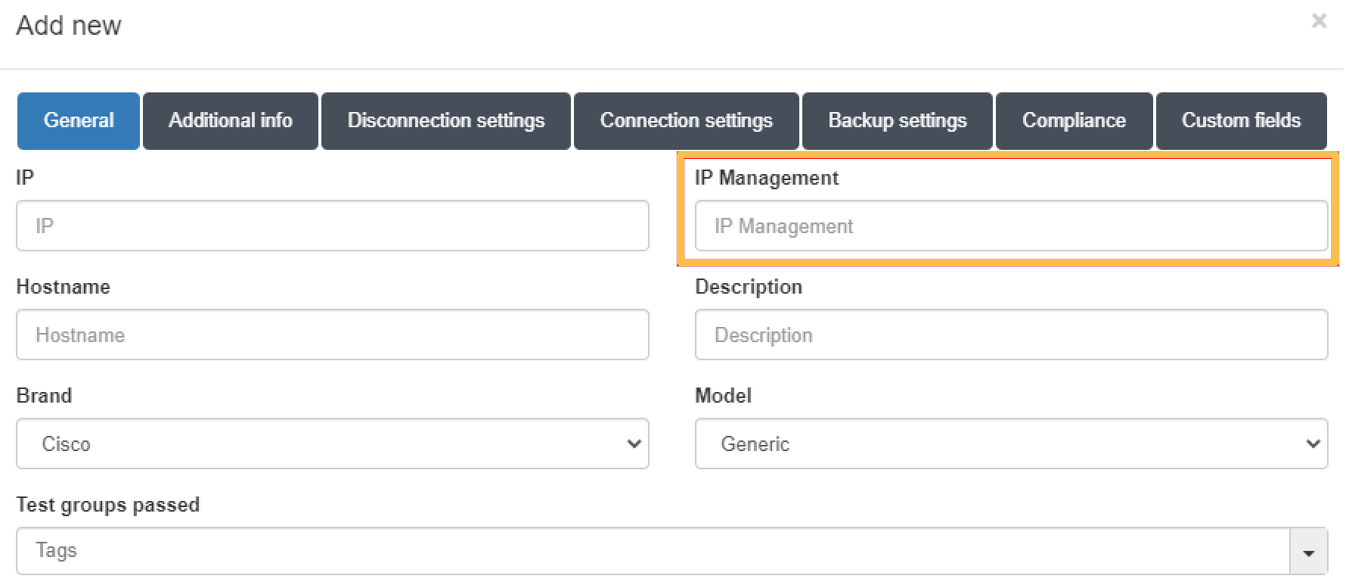
Task: Click into the IP input field
Action: click(332, 226)
